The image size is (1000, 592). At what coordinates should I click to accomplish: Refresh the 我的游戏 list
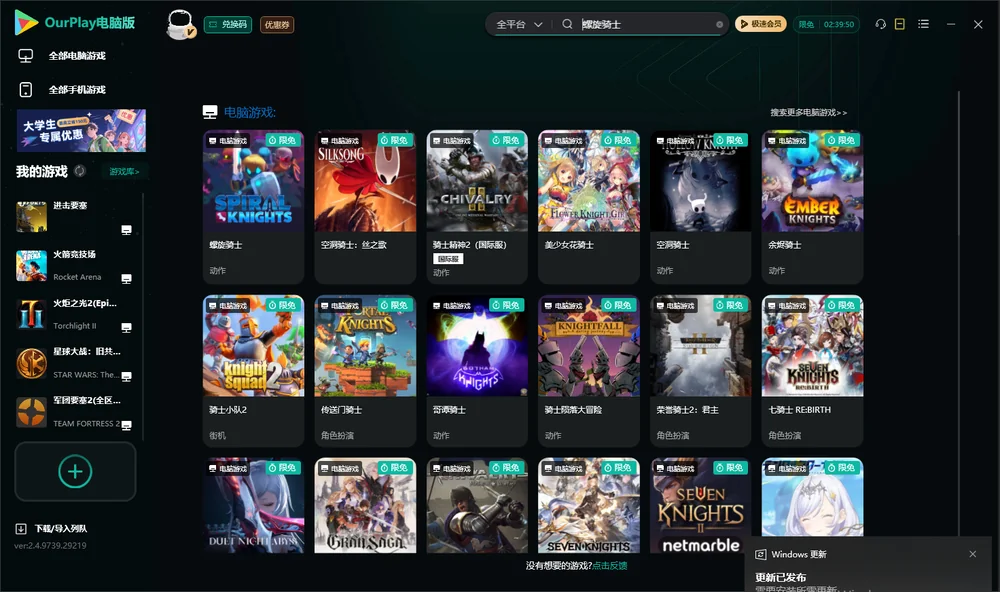pyautogui.click(x=80, y=171)
